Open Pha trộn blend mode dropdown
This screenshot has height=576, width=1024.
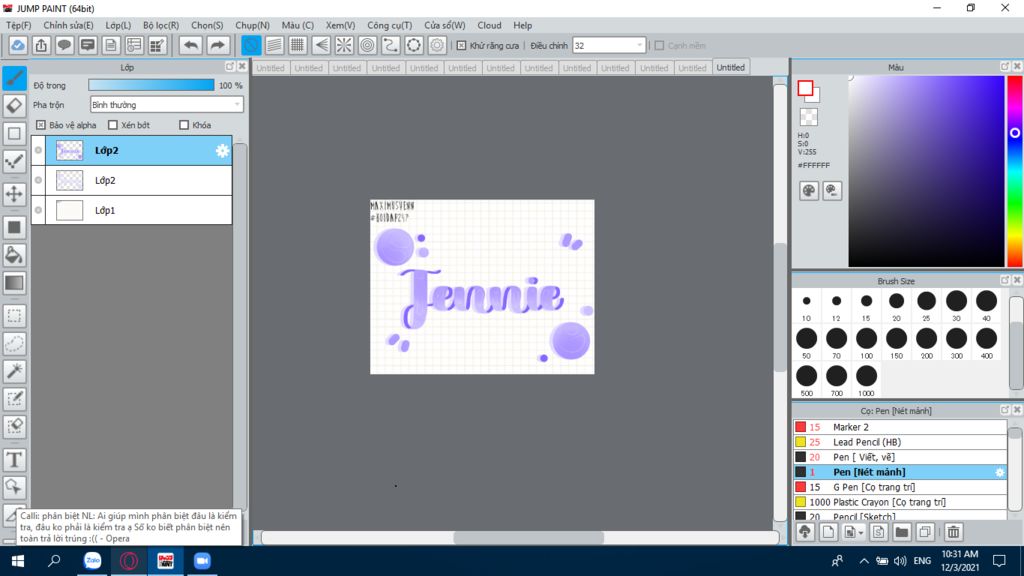click(167, 104)
